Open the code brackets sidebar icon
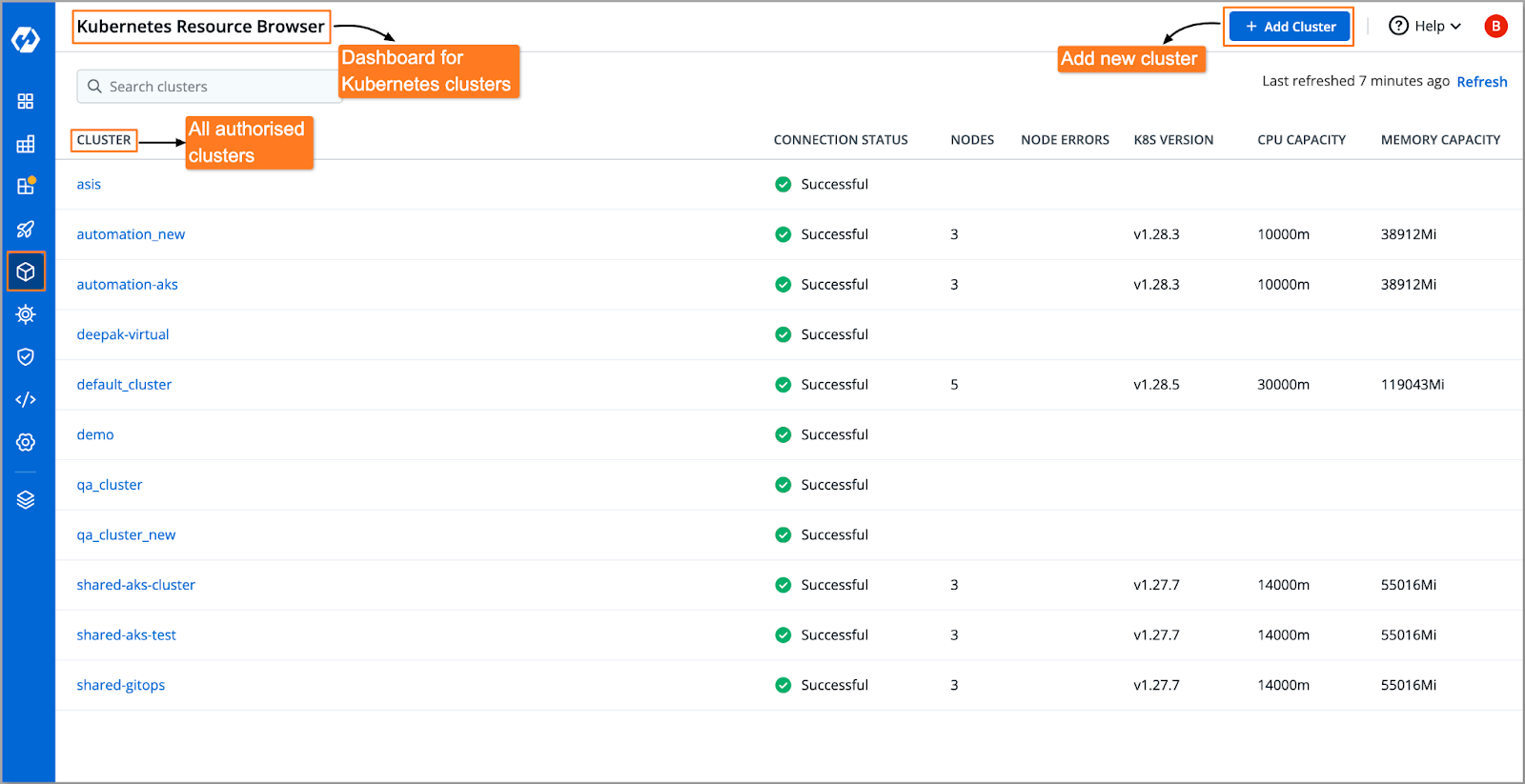 coord(26,399)
